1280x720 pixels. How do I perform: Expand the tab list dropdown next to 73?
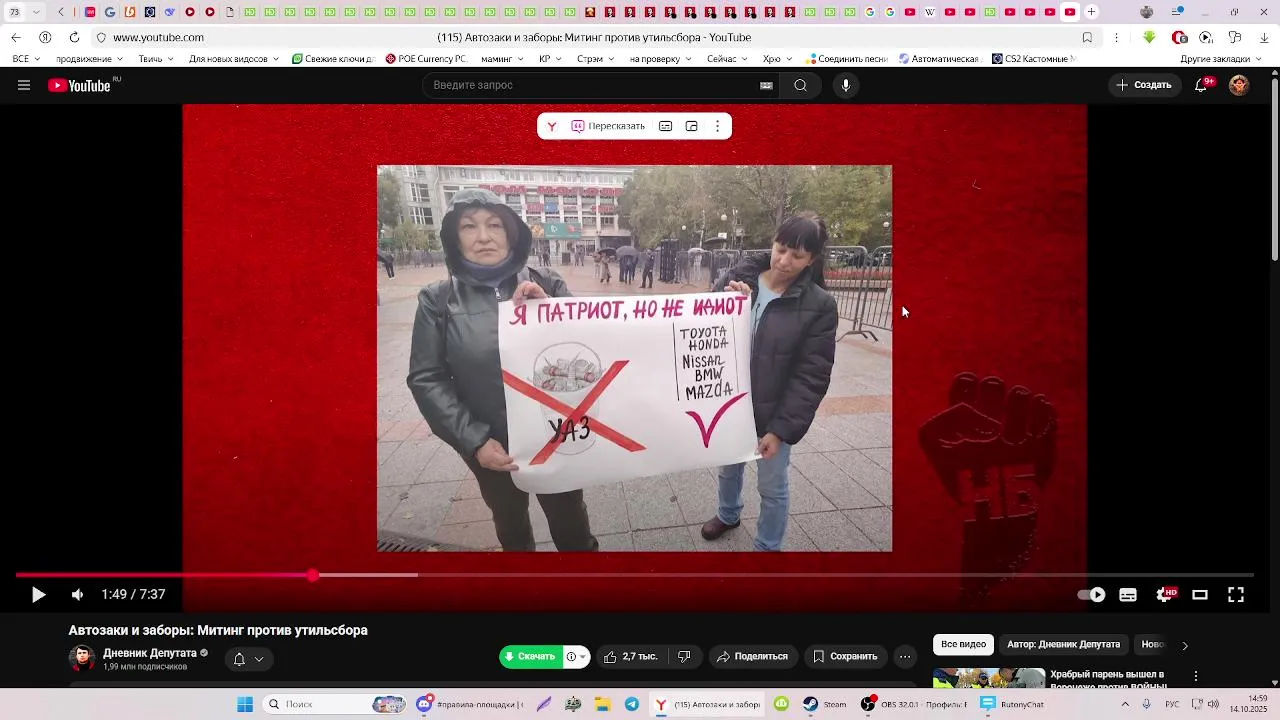tap(36, 12)
